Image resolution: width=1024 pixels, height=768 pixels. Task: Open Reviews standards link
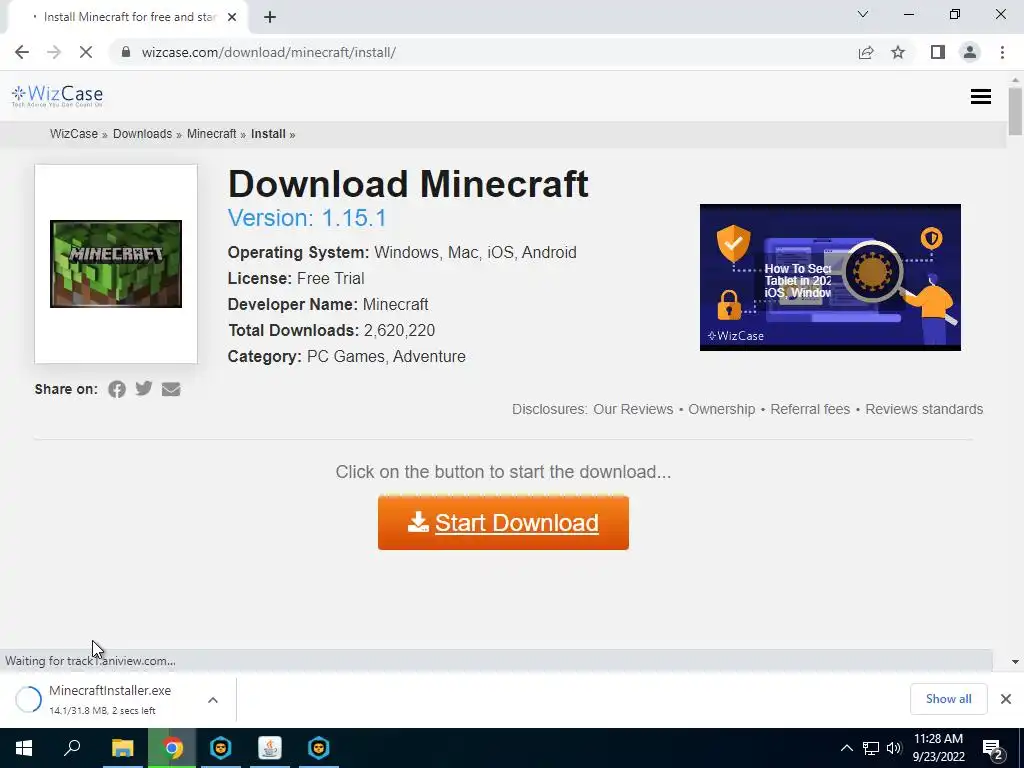click(x=924, y=409)
